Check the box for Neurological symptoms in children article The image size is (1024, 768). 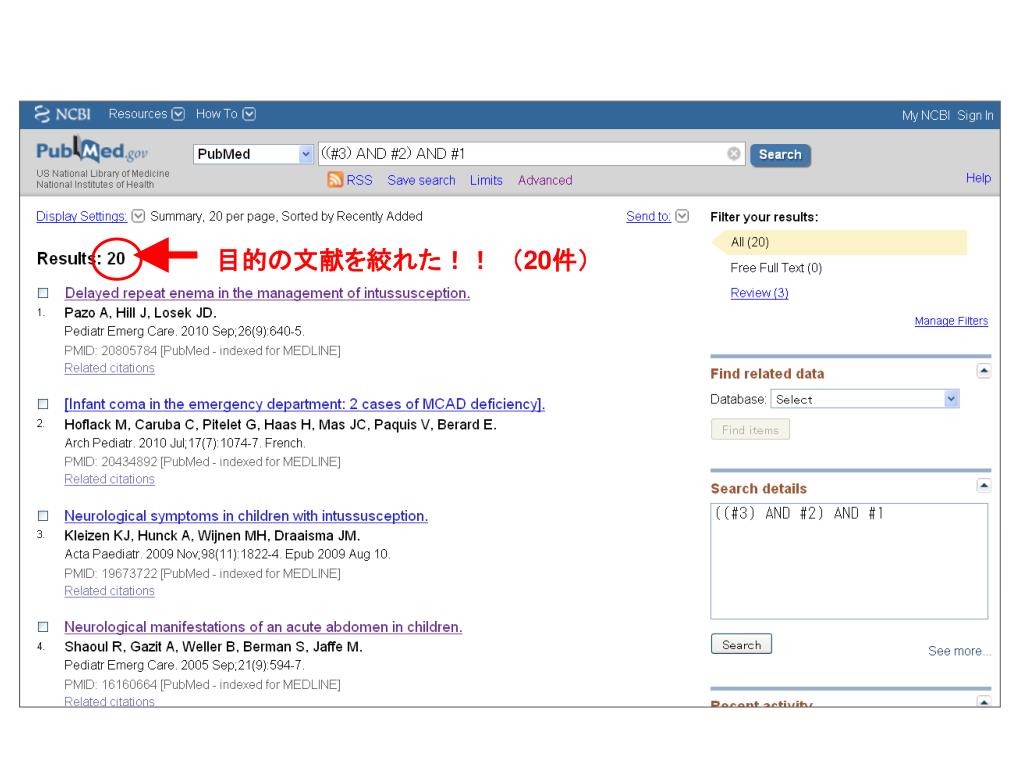click(x=43, y=516)
